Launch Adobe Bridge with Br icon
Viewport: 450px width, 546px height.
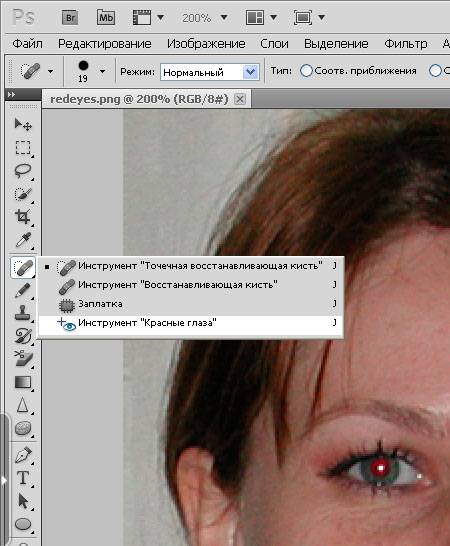[x=70, y=17]
